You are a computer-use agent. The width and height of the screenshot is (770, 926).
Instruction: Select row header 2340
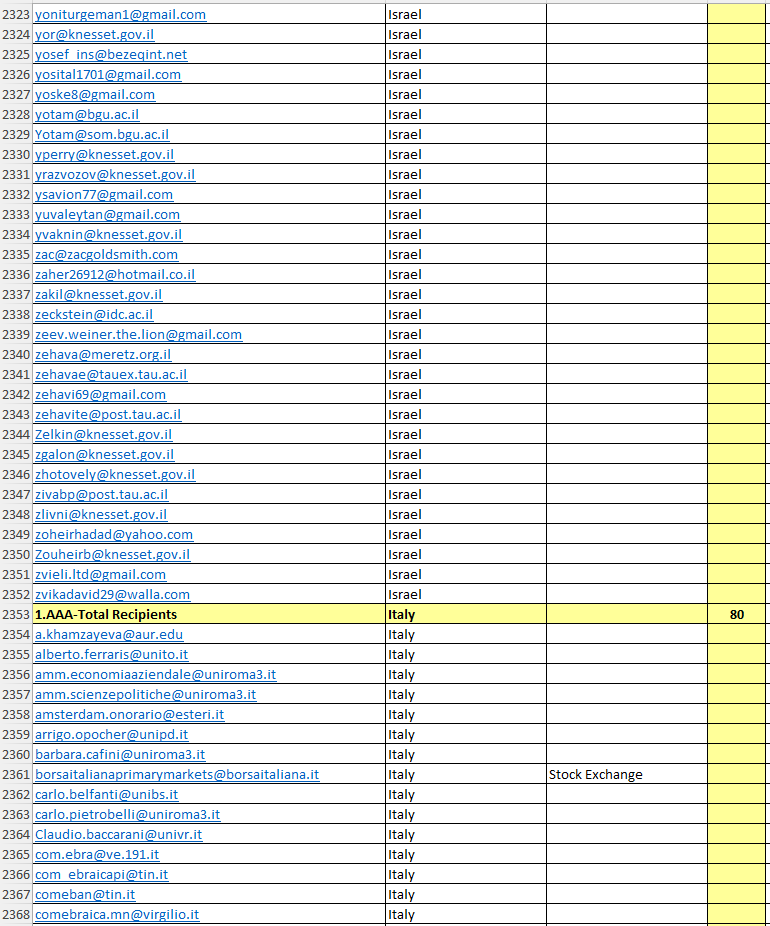click(16, 355)
